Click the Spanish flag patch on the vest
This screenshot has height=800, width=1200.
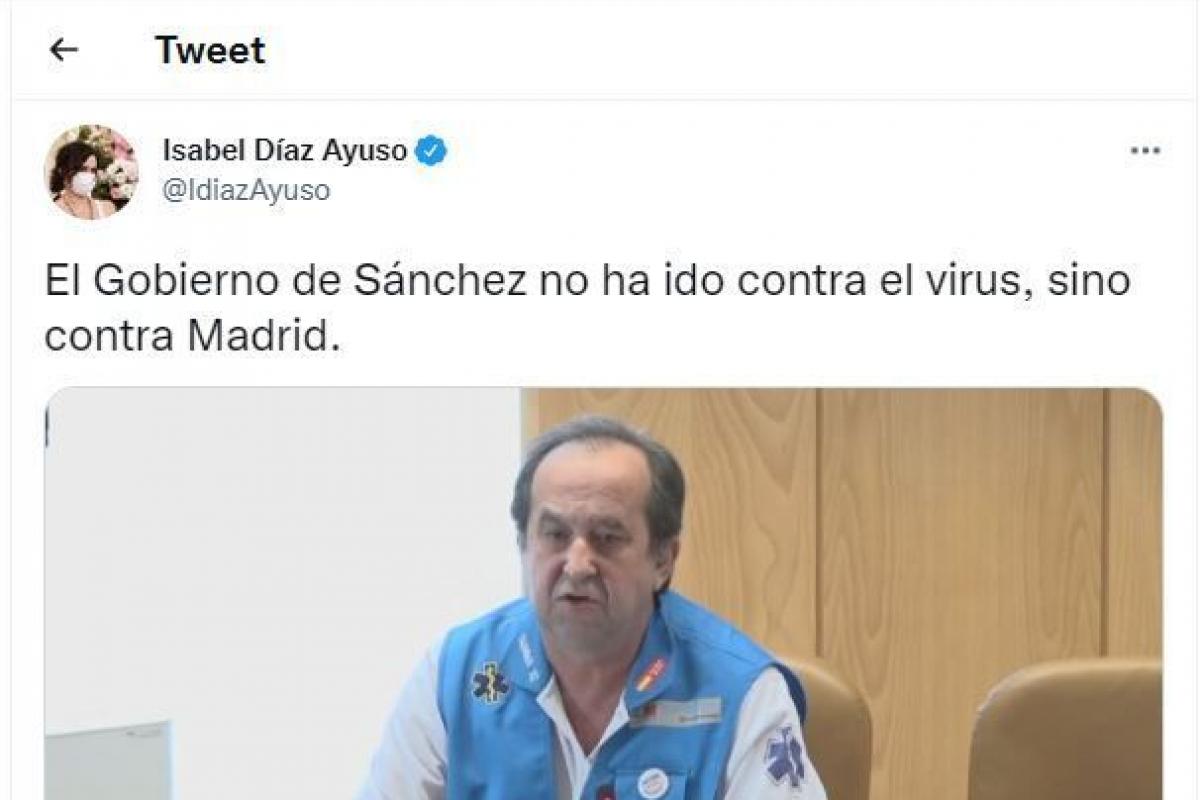[651, 674]
